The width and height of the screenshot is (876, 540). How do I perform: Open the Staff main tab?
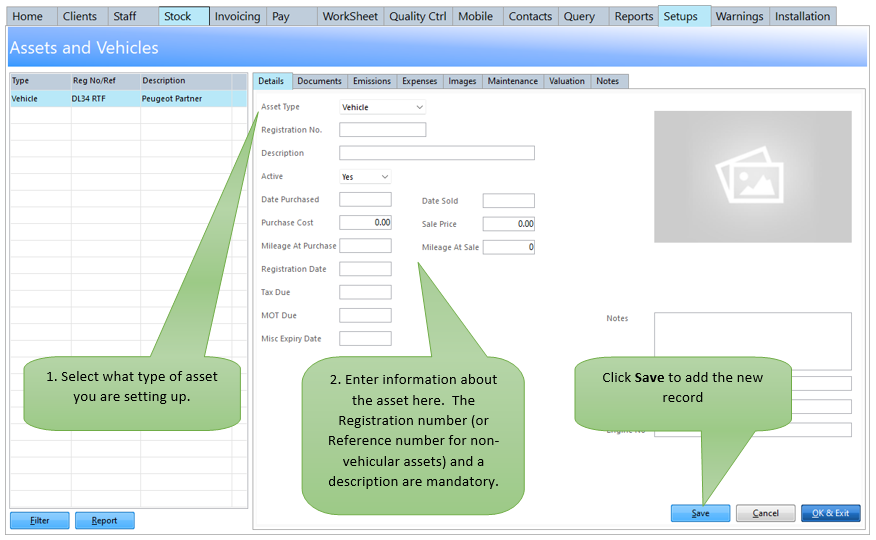[133, 16]
